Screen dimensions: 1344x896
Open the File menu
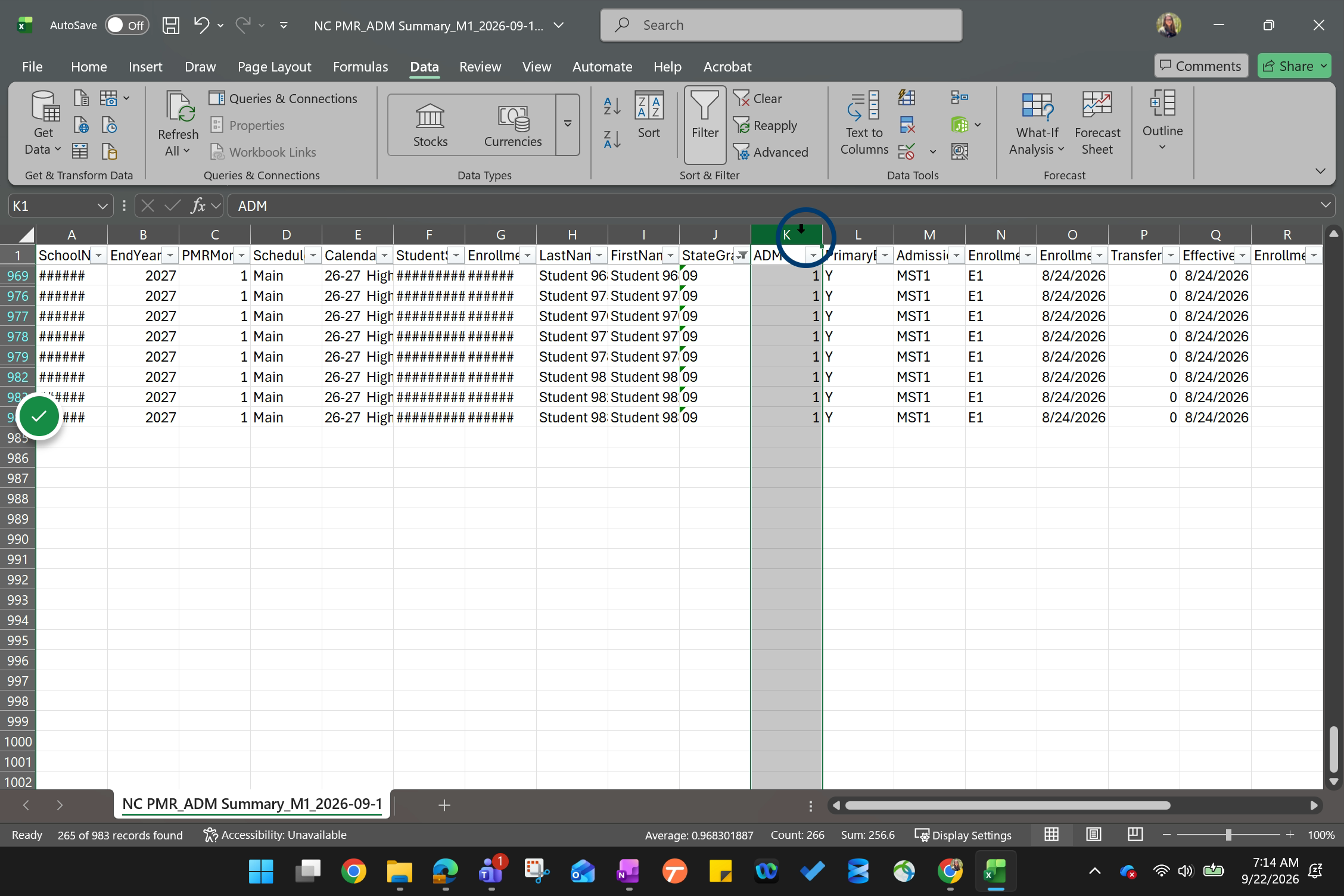coord(32,67)
